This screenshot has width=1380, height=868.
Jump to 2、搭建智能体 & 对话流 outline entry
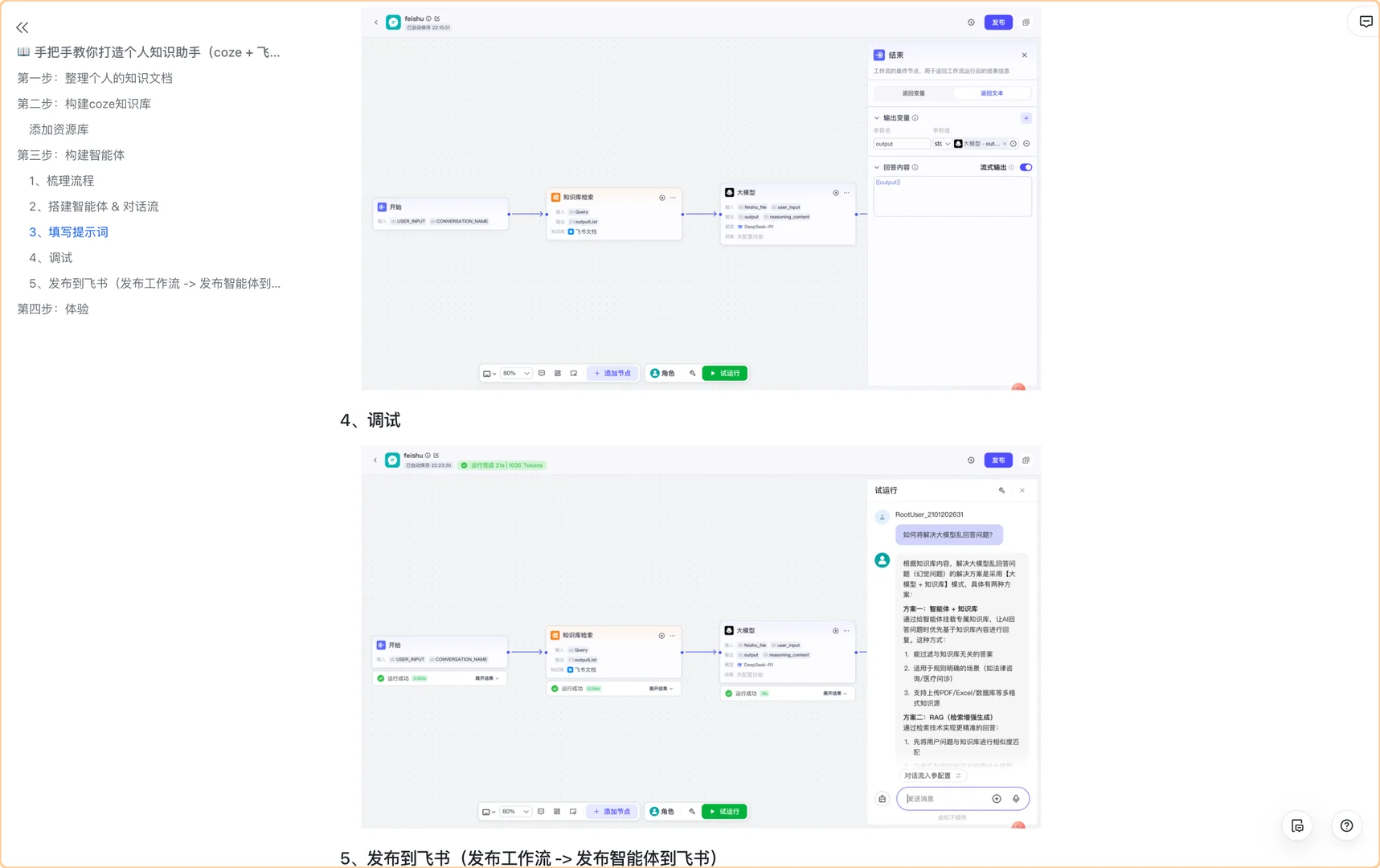[x=94, y=207]
